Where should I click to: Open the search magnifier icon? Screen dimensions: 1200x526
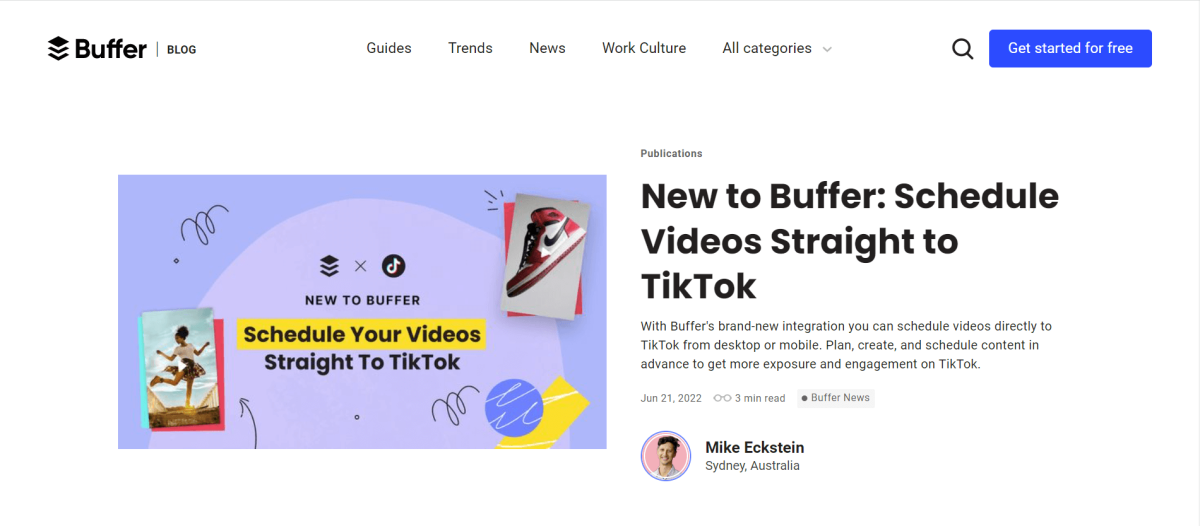point(962,48)
